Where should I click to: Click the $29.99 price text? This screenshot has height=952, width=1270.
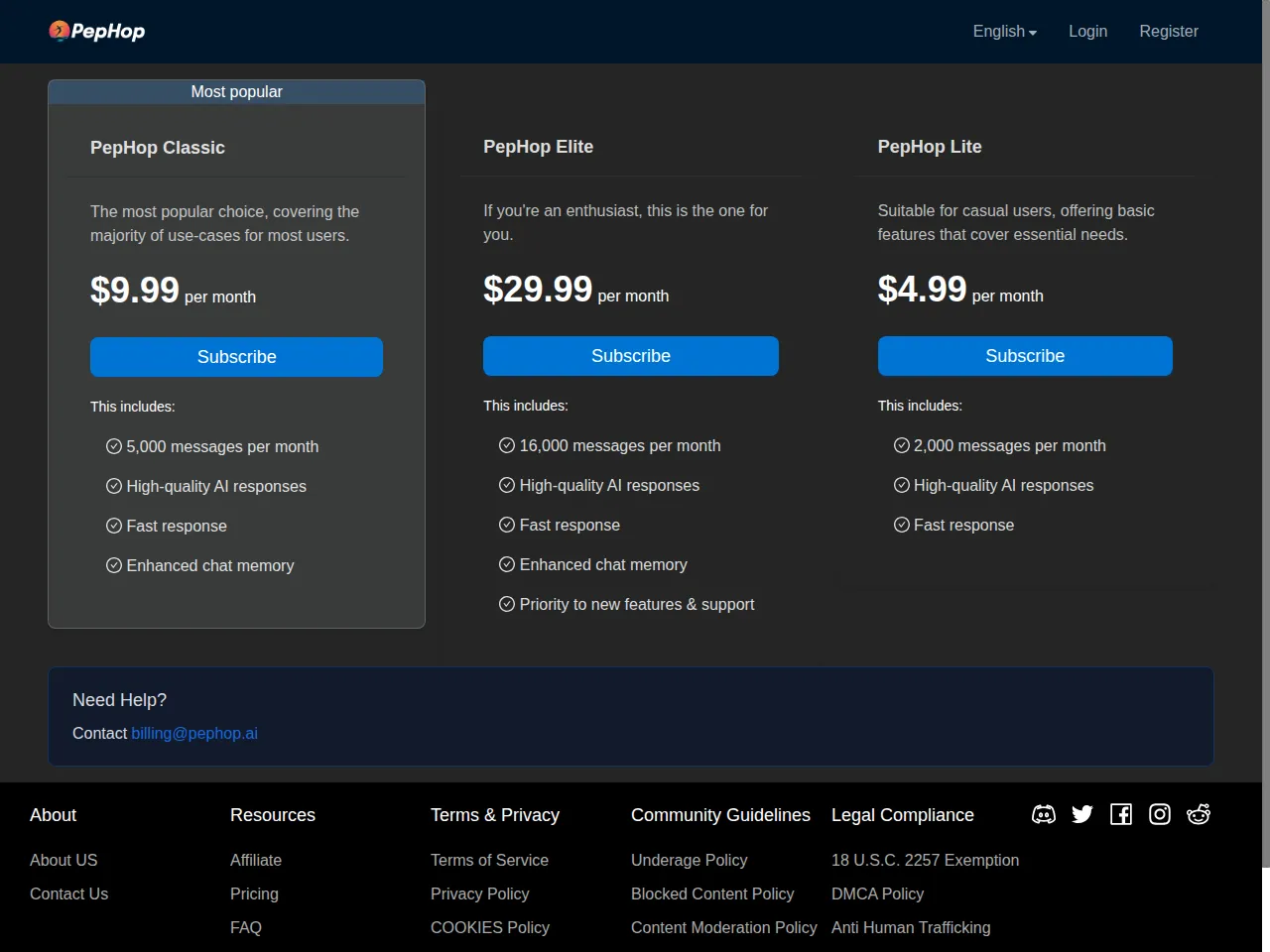pyautogui.click(x=538, y=290)
